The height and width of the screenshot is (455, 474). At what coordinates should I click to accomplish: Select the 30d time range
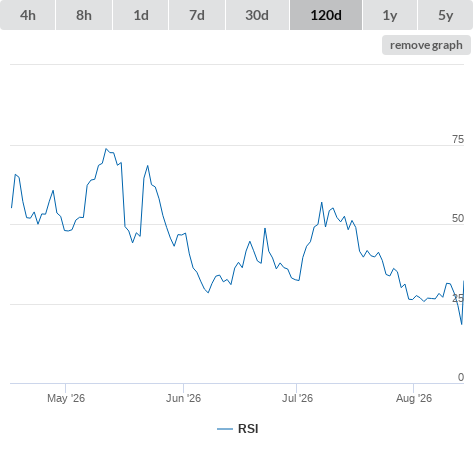coord(257,15)
